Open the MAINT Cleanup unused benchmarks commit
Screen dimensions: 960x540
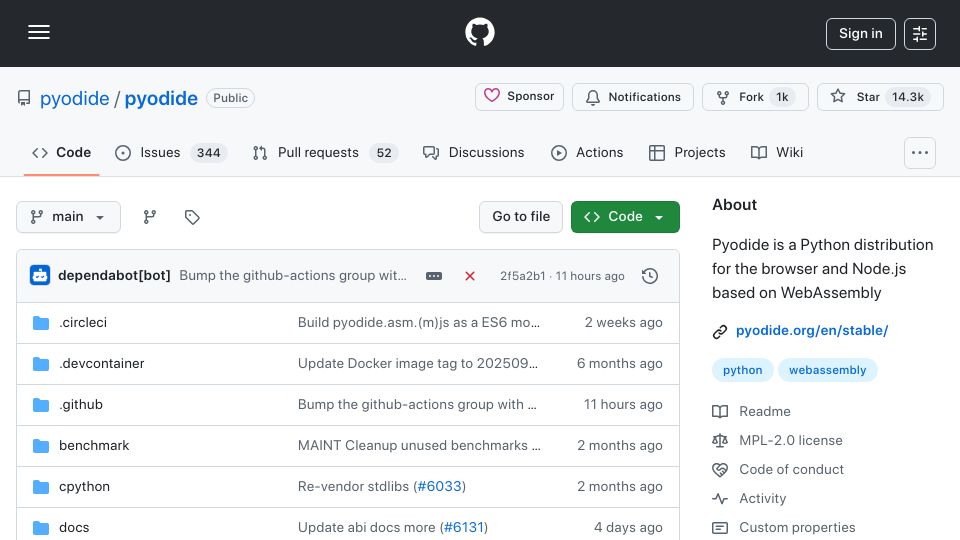pyautogui.click(x=419, y=446)
